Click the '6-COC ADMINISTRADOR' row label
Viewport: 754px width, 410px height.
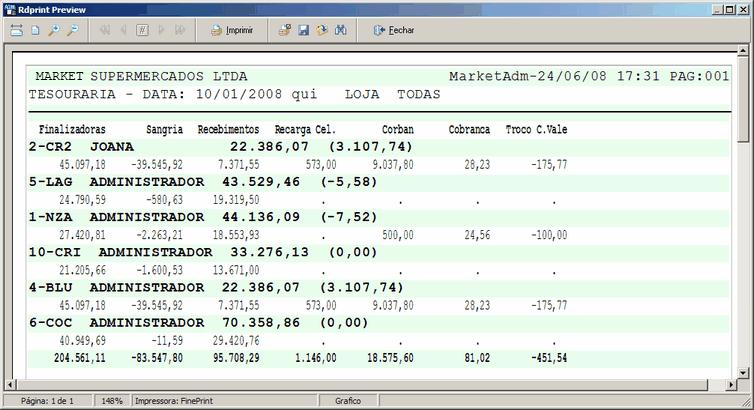[x=116, y=323]
